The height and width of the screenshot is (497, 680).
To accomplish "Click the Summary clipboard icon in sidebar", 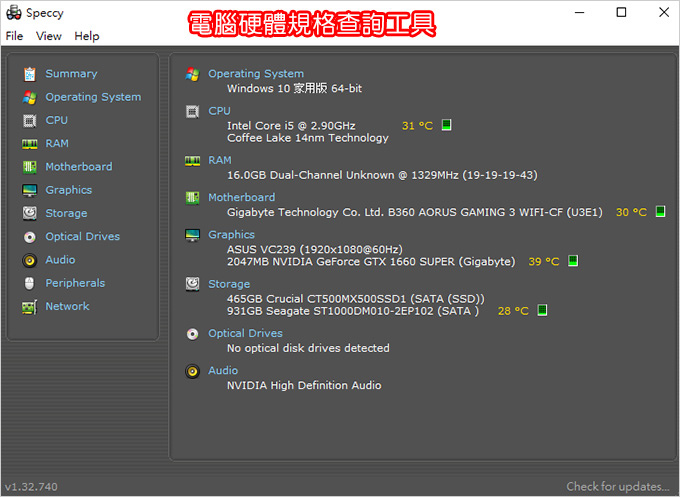I will 29,74.
